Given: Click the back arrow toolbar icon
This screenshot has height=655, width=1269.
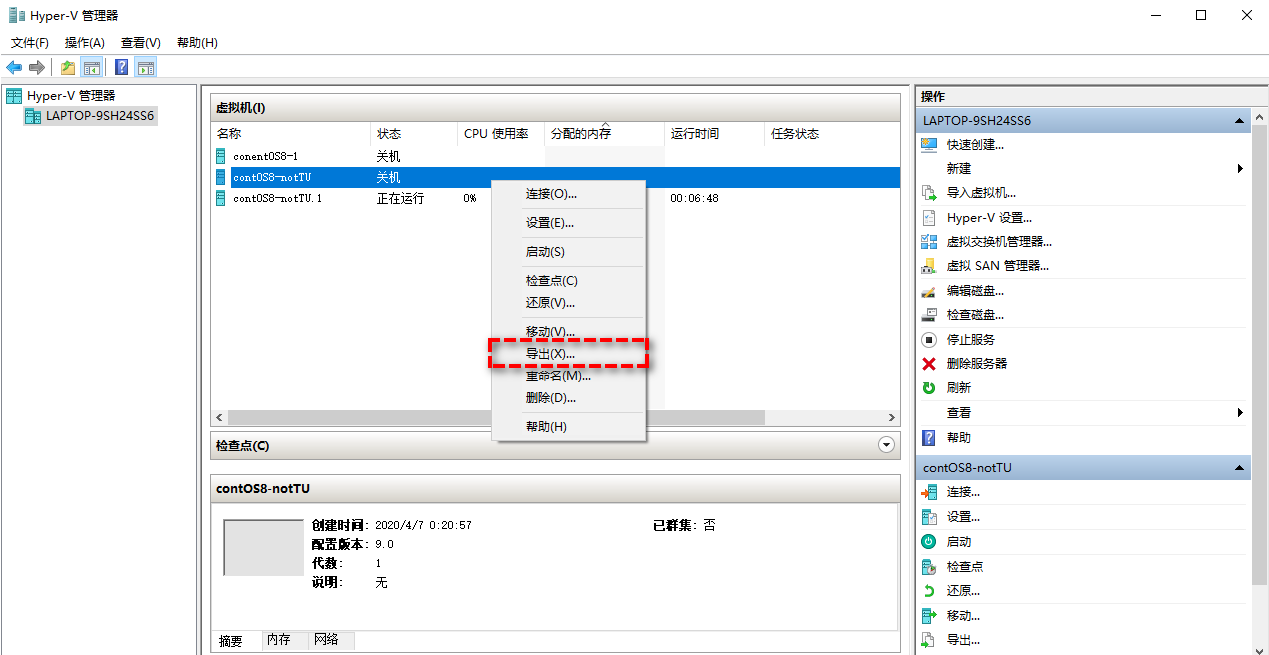Looking at the screenshot, I should [14, 67].
